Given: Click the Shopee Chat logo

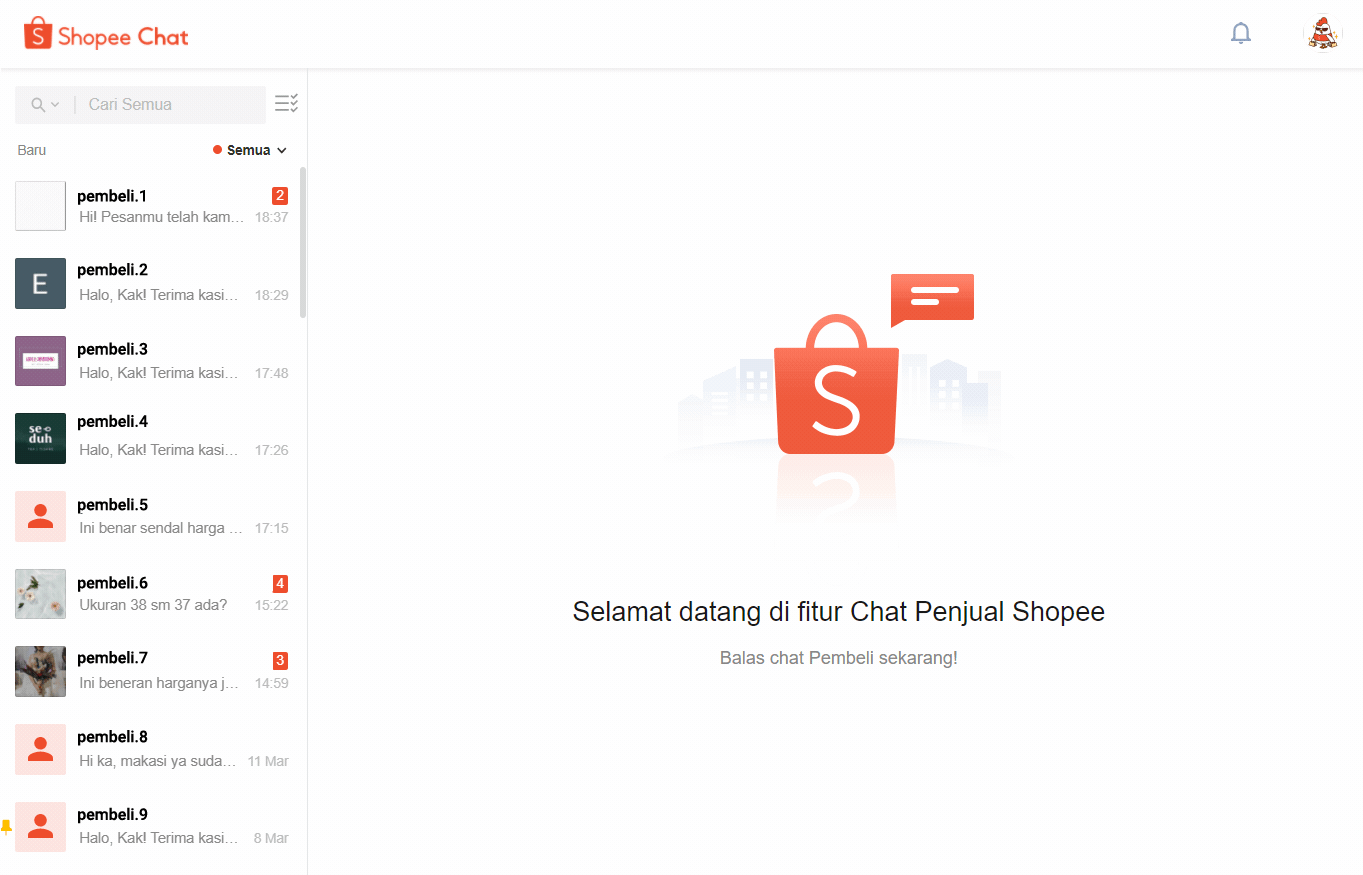Looking at the screenshot, I should (105, 34).
